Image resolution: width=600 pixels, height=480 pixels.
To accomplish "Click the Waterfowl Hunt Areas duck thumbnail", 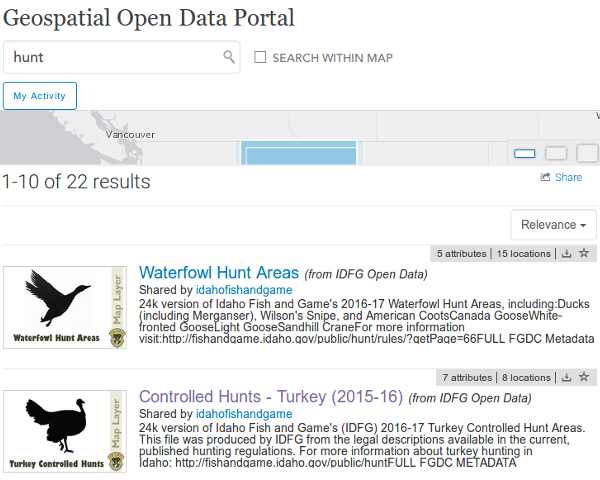I will 65,307.
